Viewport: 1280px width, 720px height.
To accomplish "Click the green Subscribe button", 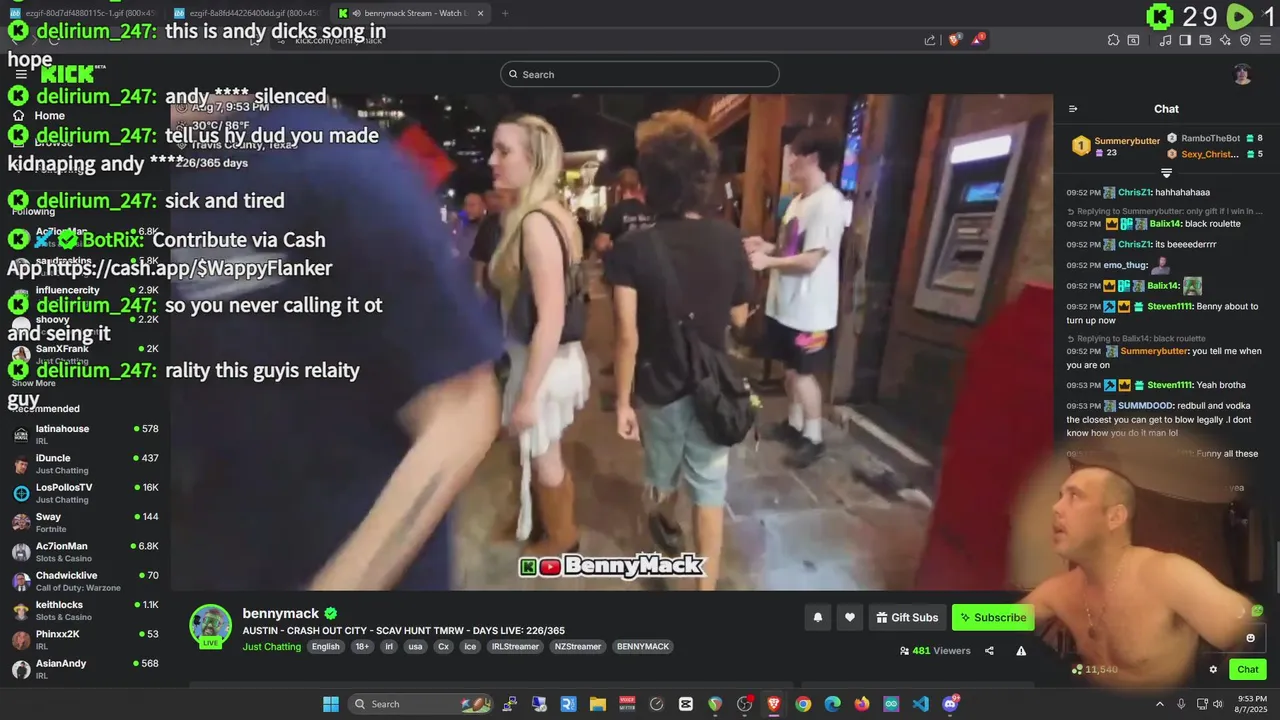I will coord(993,618).
